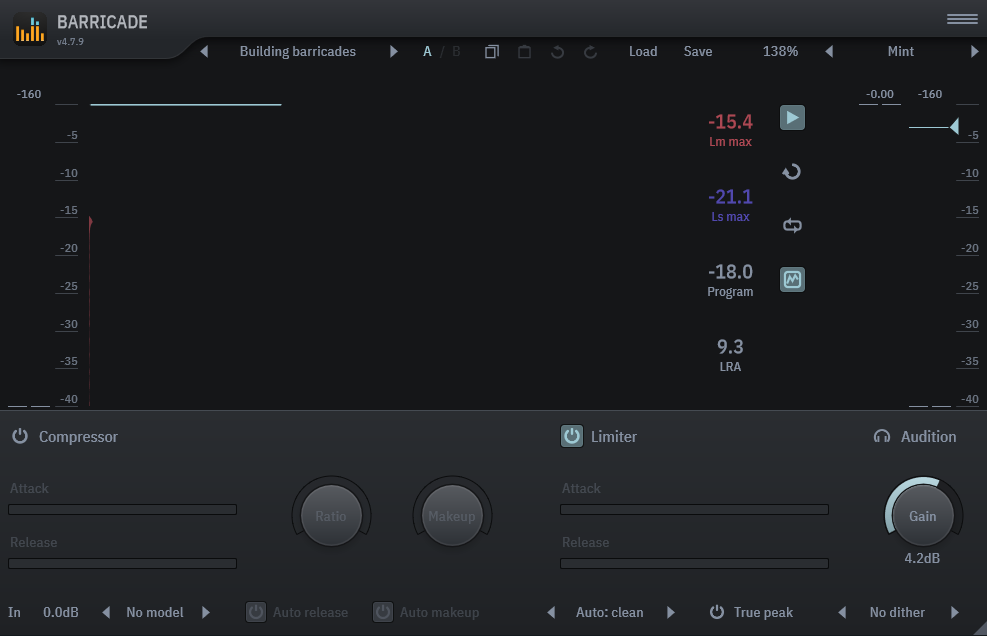
Task: Enable the Compressor power button
Action: point(20,436)
